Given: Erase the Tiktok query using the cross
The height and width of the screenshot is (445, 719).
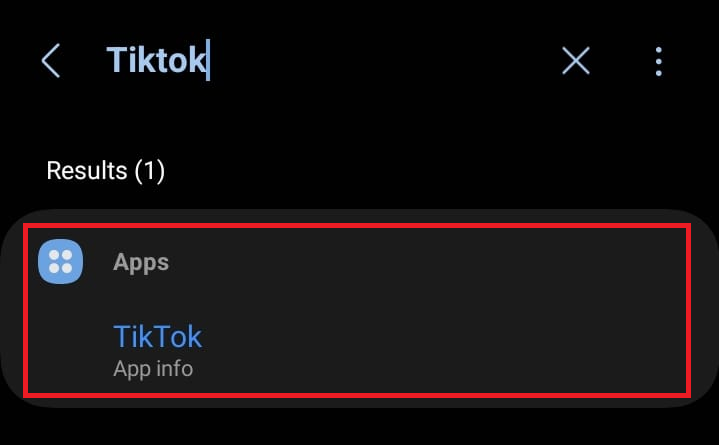Looking at the screenshot, I should coord(575,62).
